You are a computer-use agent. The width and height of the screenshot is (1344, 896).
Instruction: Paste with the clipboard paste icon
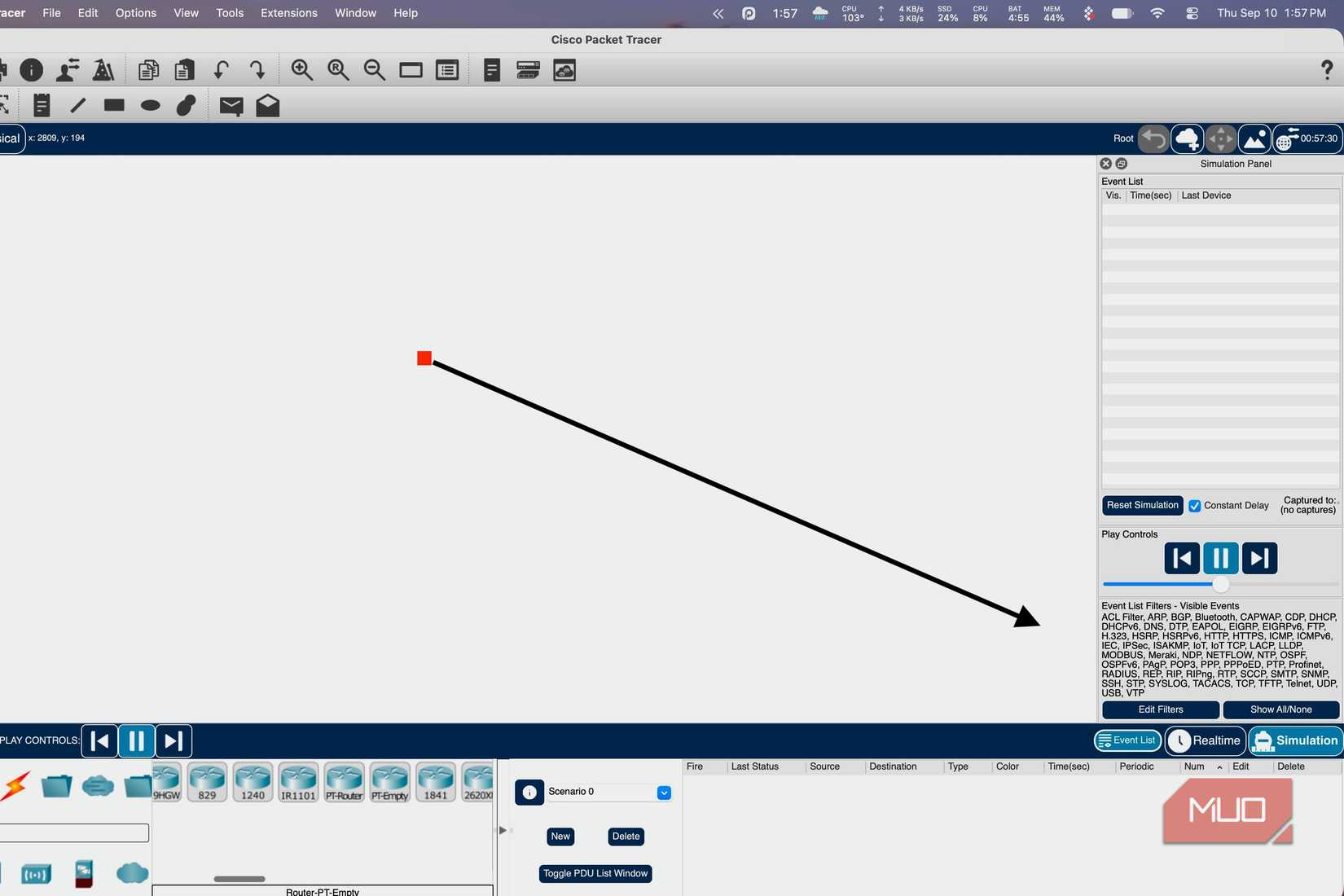(185, 70)
